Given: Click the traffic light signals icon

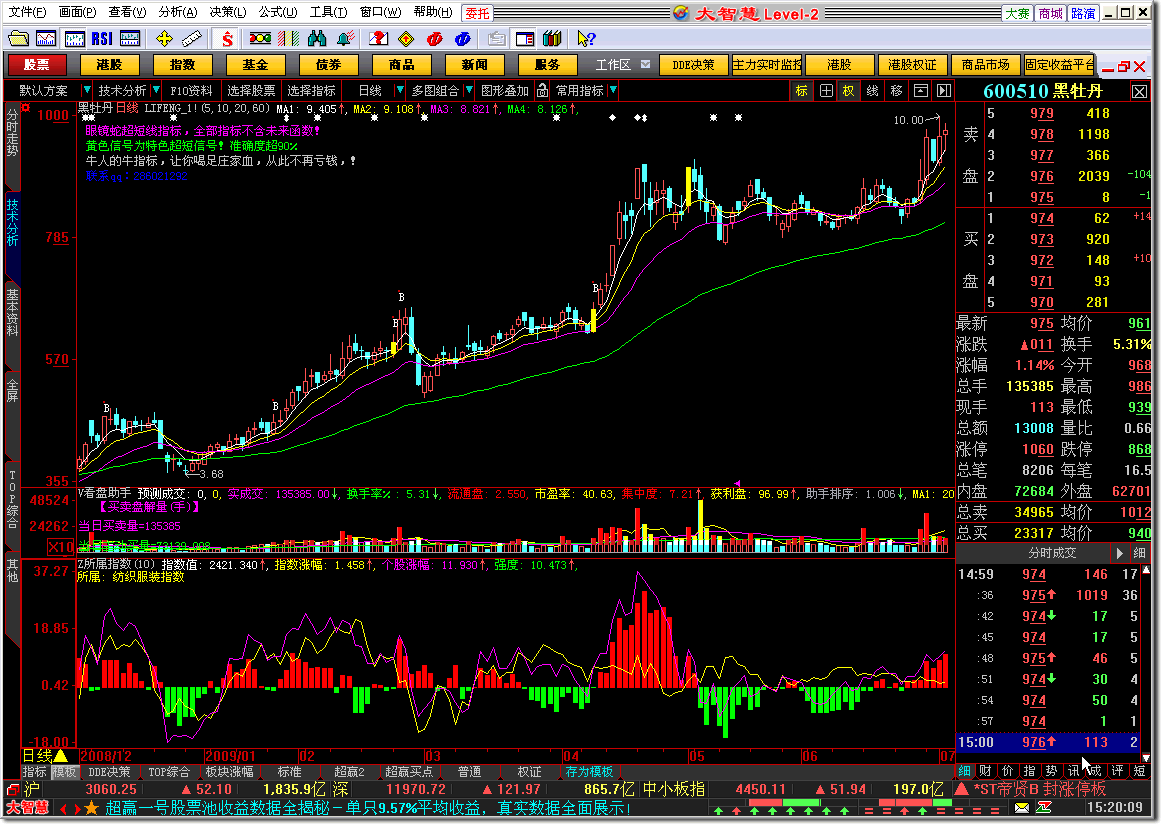Looking at the screenshot, I should [260, 39].
